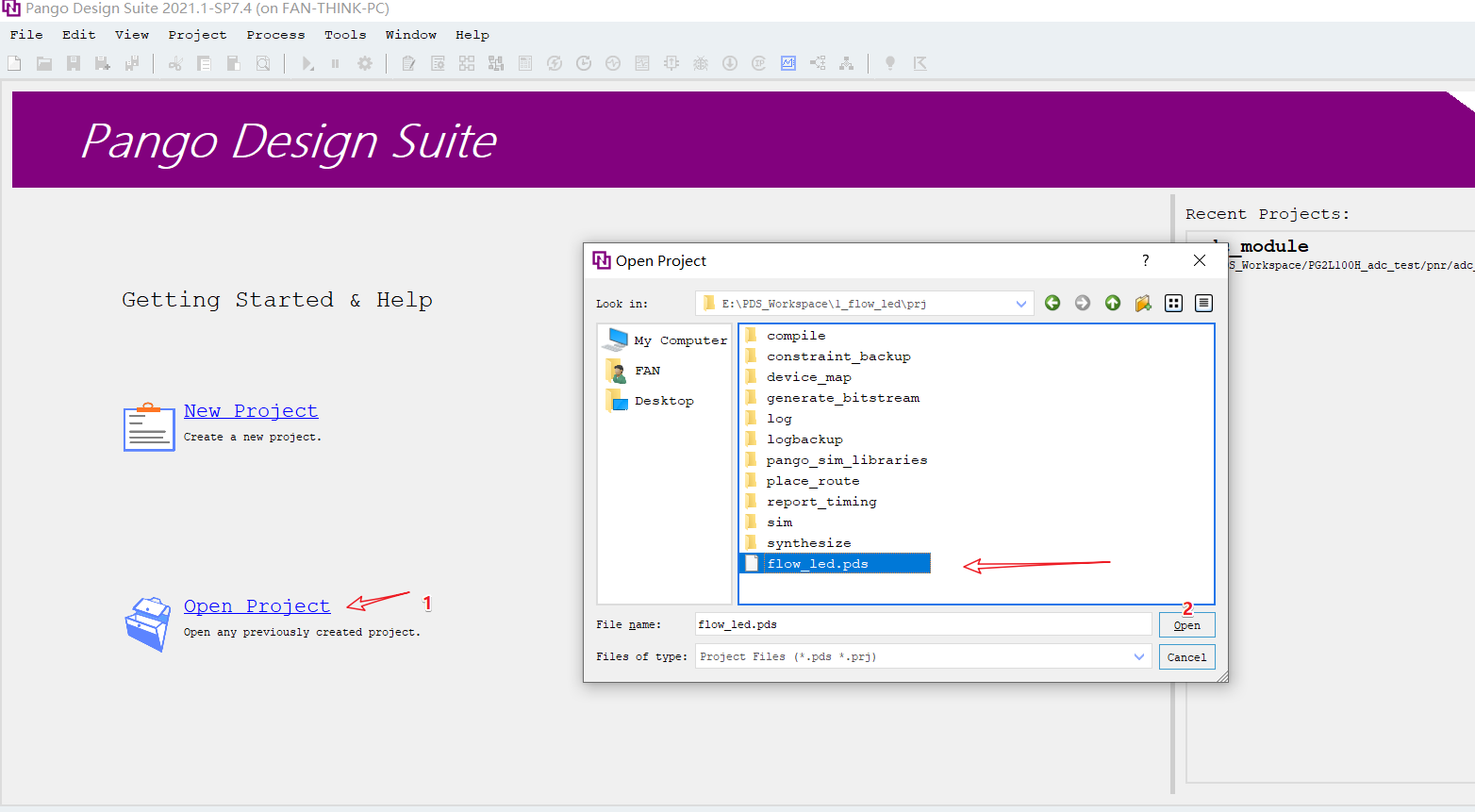Click the IP circle toolbar icon
Image resolution: width=1475 pixels, height=812 pixels.
pyautogui.click(x=759, y=63)
